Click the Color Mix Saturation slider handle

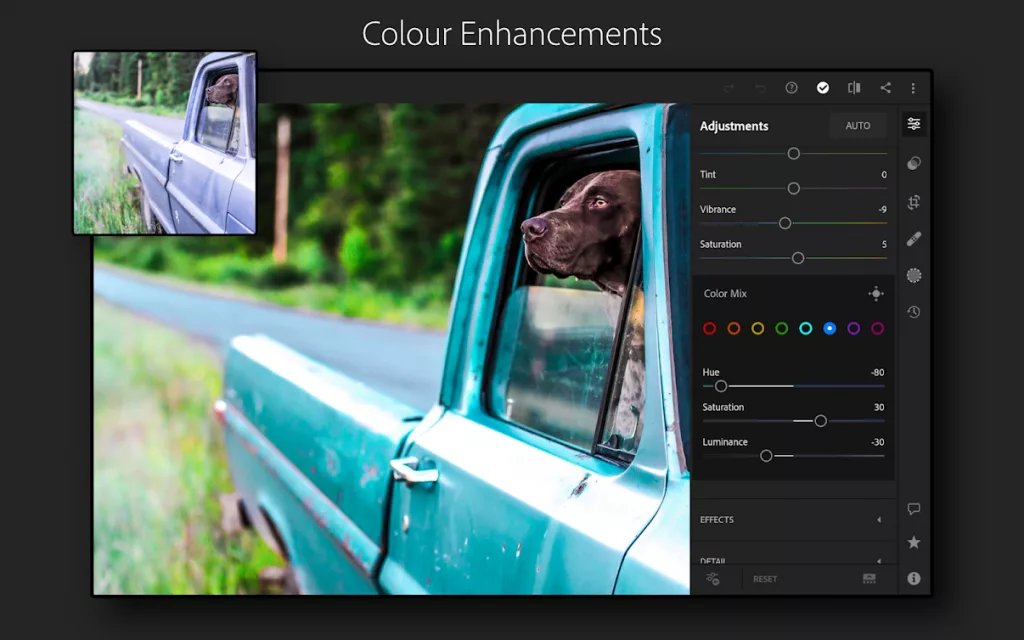pos(821,421)
